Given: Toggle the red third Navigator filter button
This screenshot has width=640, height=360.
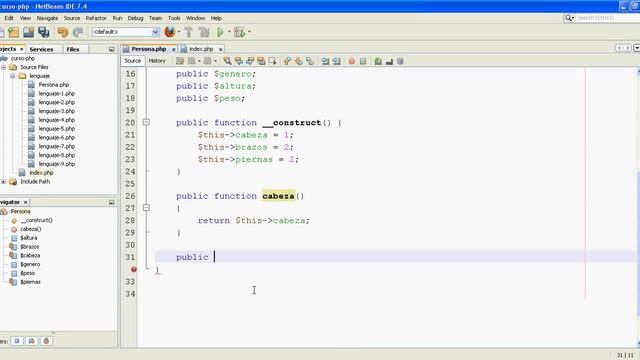Looking at the screenshot, I should pyautogui.click(x=46, y=341).
